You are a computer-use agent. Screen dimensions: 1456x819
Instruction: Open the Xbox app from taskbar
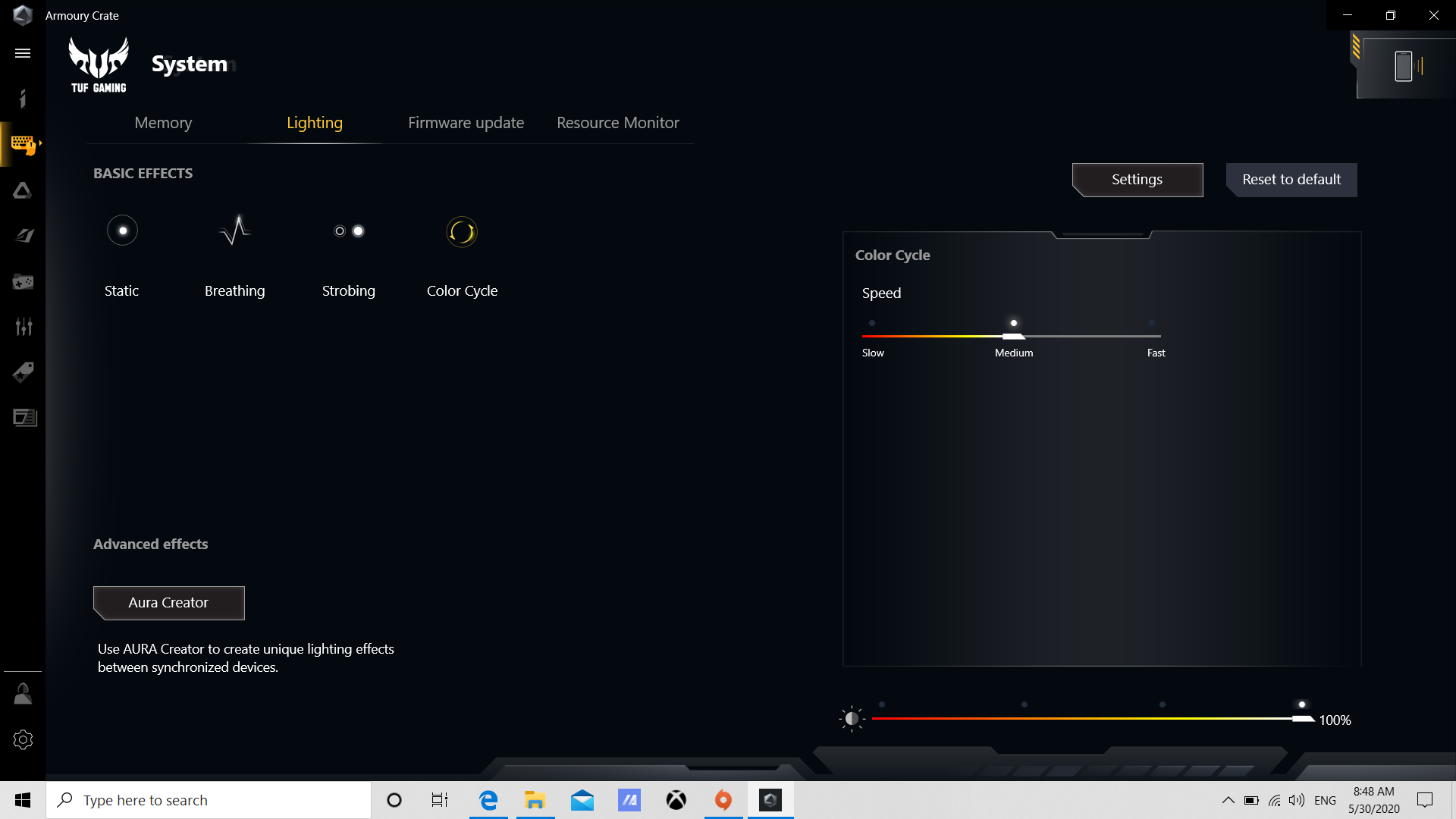676,800
